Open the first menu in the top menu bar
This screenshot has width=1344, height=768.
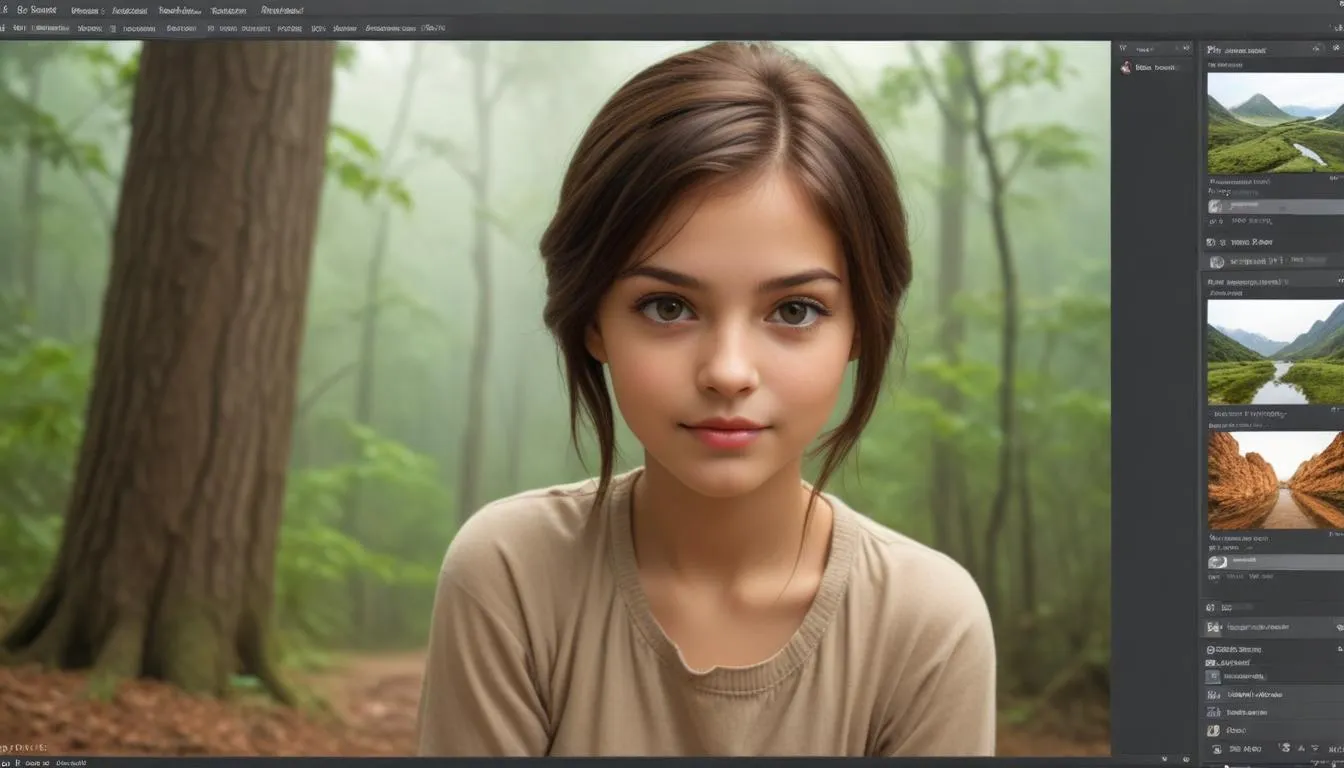point(36,10)
